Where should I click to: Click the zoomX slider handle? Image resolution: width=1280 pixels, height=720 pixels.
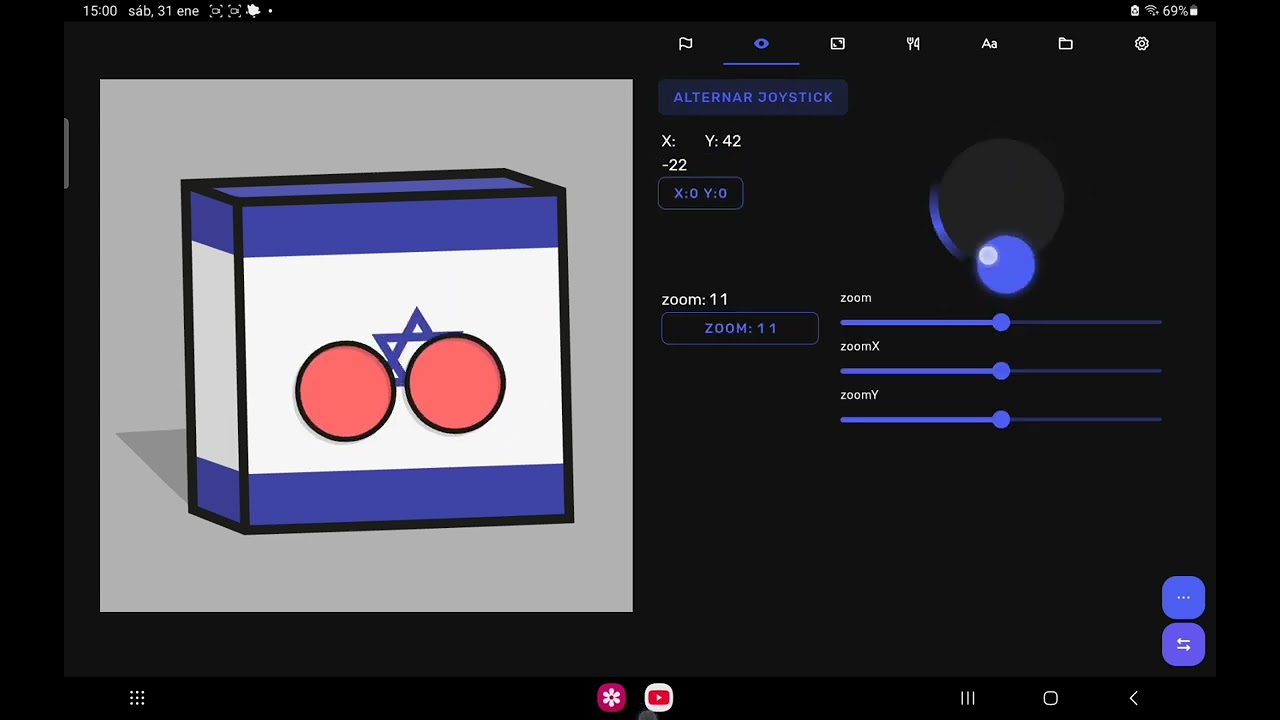[x=1001, y=371]
